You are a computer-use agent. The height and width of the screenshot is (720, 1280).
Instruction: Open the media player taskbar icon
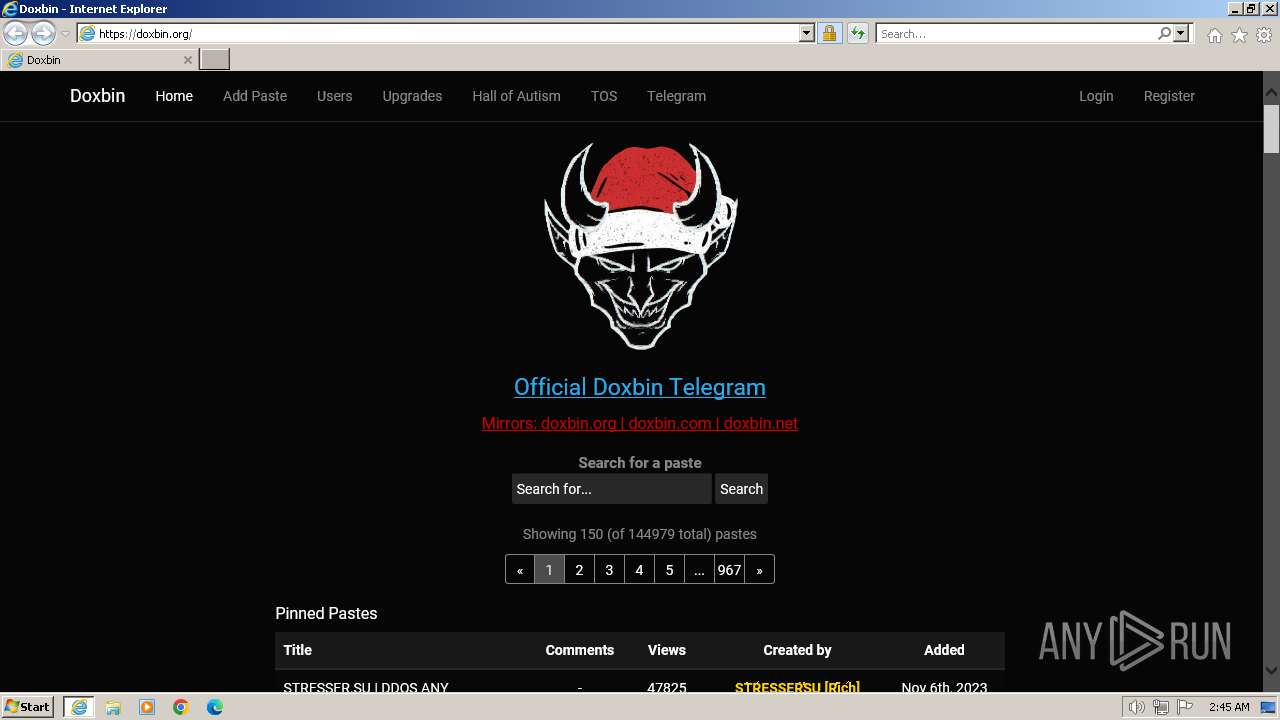[x=147, y=707]
